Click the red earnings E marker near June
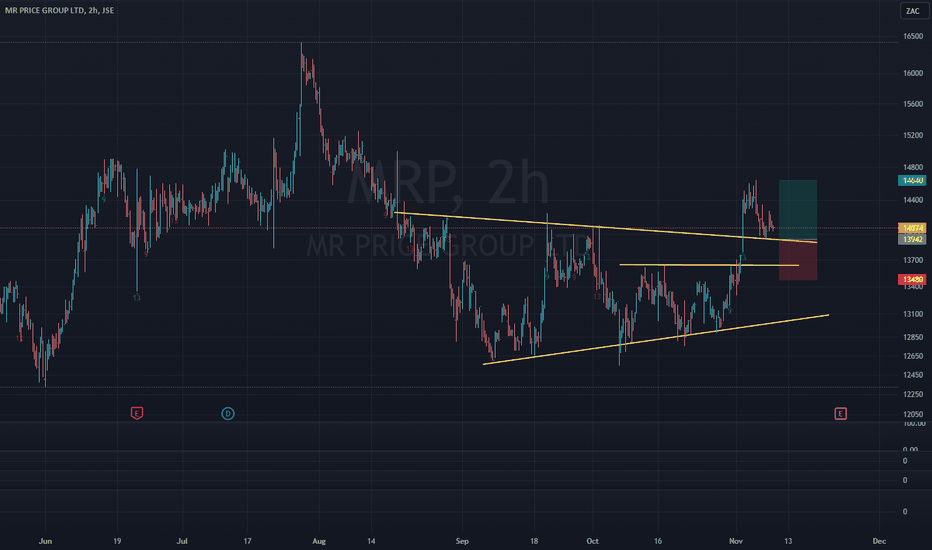The image size is (932, 550). 137,413
